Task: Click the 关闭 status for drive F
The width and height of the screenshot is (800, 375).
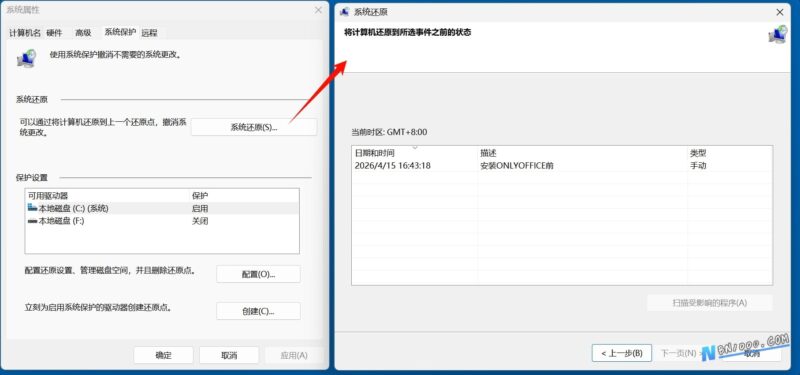Action: [199, 221]
